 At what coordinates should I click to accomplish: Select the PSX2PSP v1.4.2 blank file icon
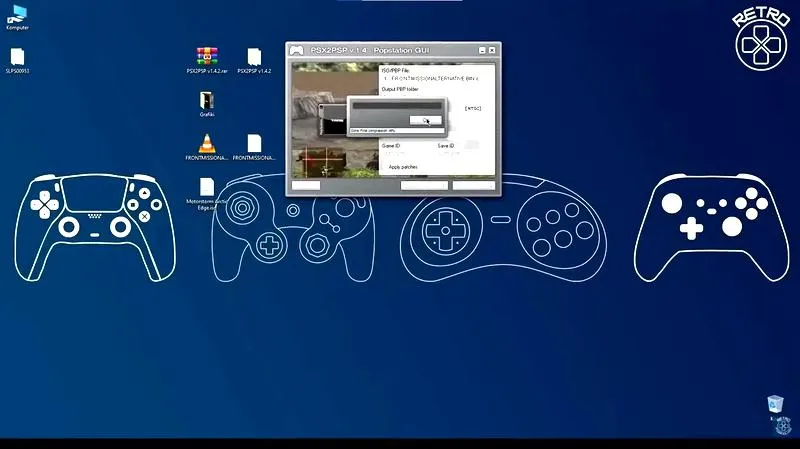coord(254,61)
